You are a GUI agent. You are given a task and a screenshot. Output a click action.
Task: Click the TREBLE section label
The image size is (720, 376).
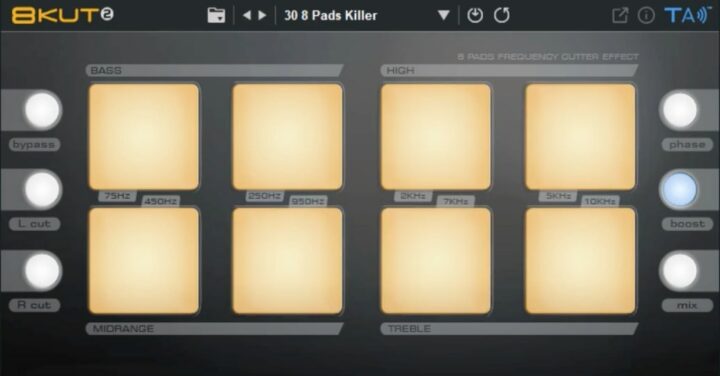pos(409,329)
